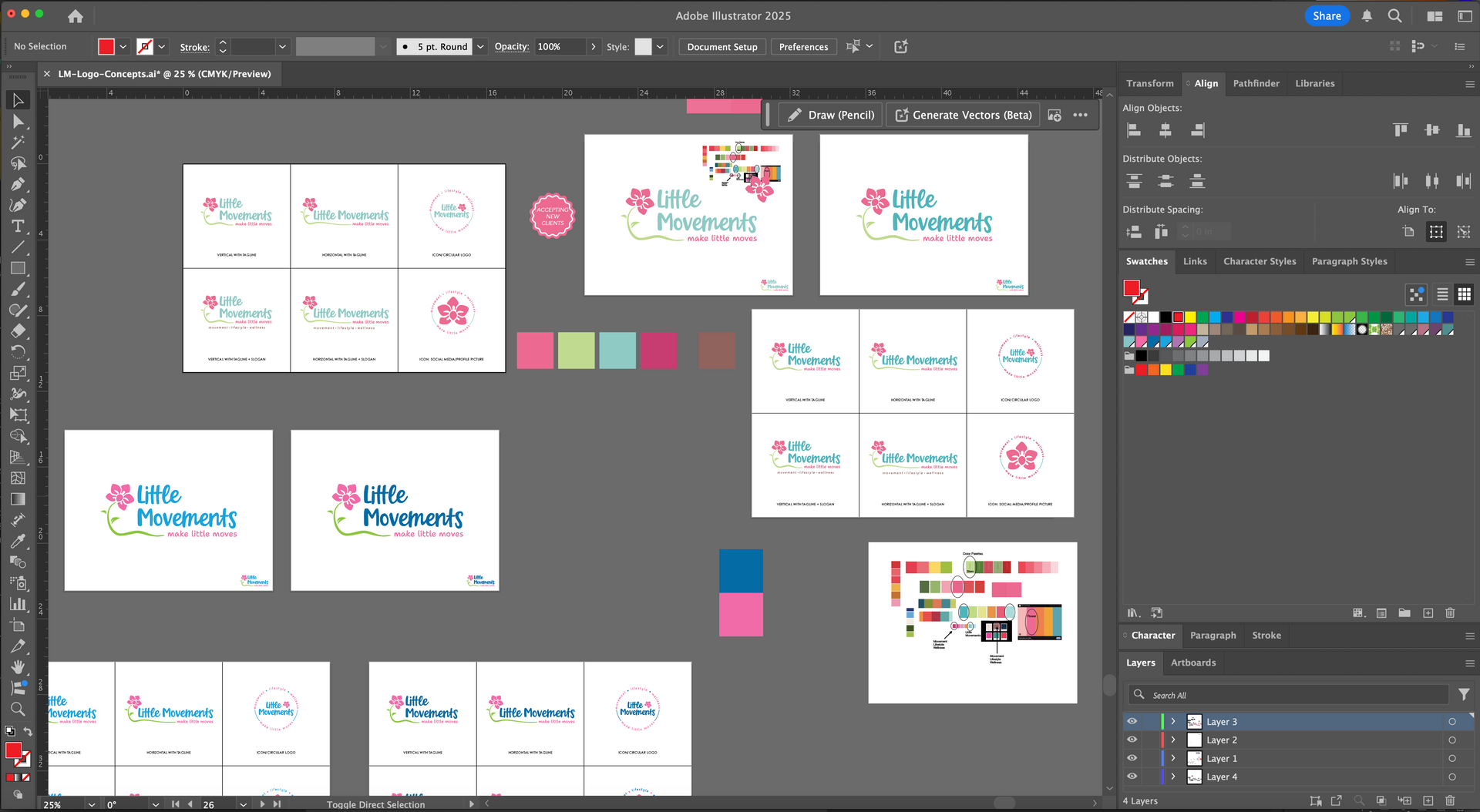Image resolution: width=1480 pixels, height=812 pixels.
Task: Select the Column Graph tool
Action: [18, 604]
